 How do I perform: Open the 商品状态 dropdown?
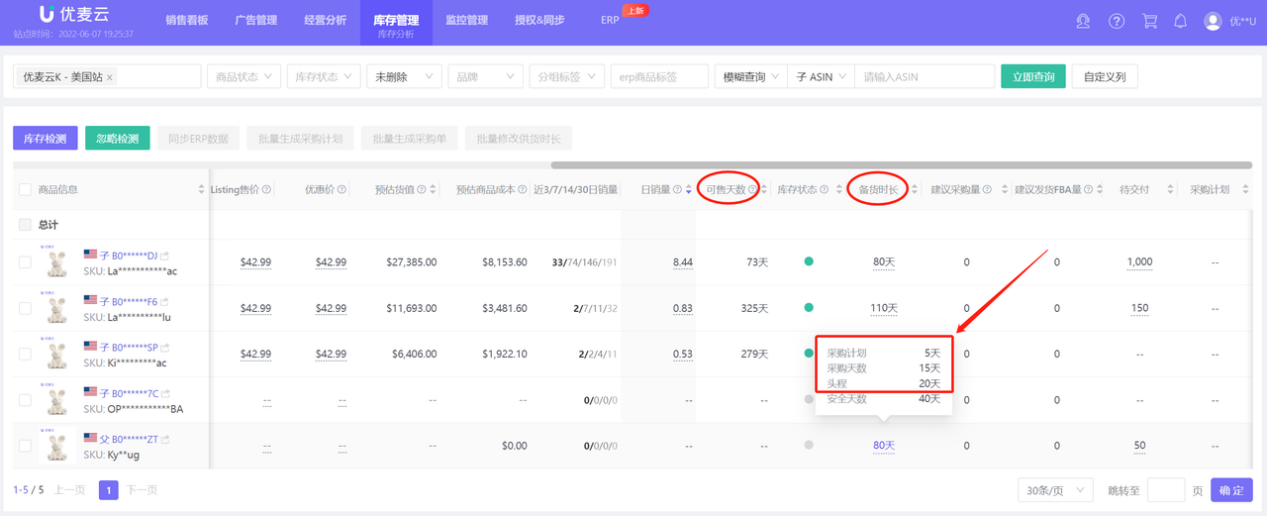243,77
